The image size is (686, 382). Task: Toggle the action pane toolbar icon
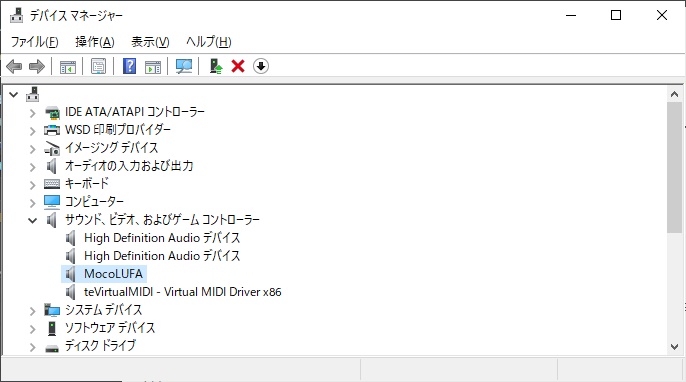pyautogui.click(x=153, y=67)
